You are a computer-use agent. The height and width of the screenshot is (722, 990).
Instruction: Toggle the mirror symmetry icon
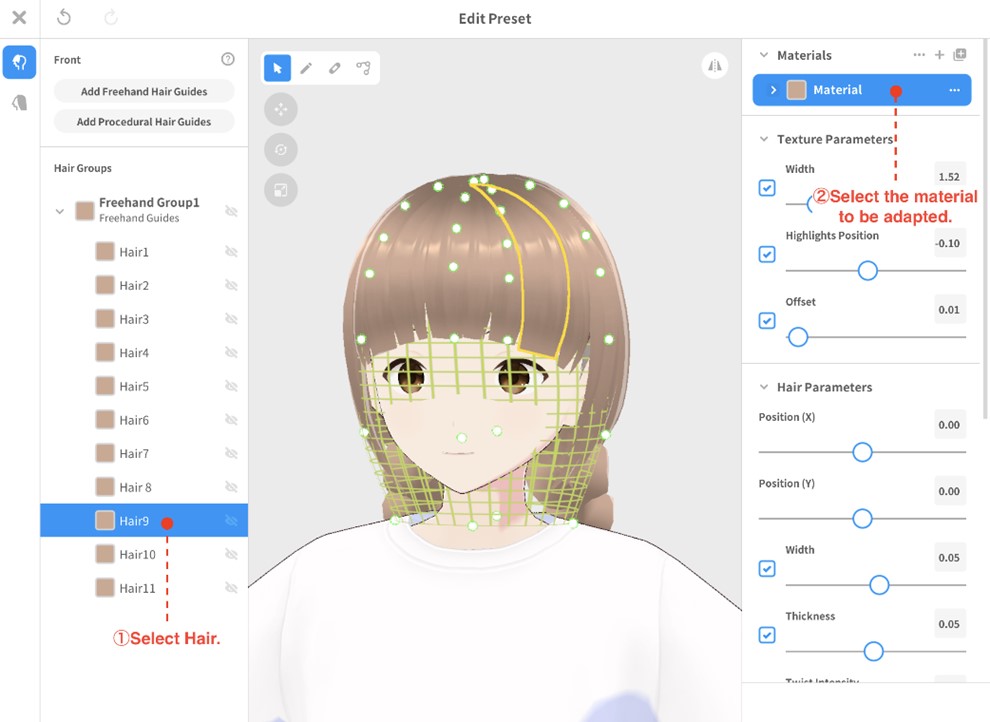(714, 65)
